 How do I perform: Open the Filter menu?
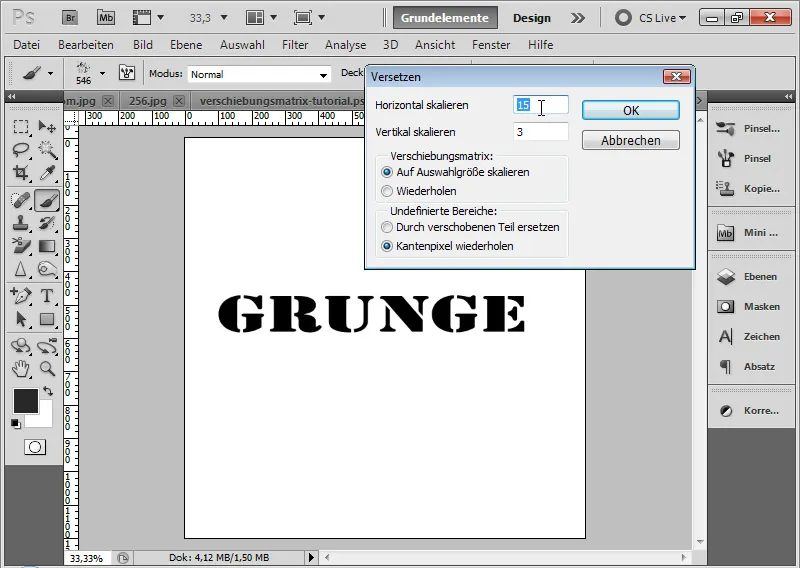[295, 45]
